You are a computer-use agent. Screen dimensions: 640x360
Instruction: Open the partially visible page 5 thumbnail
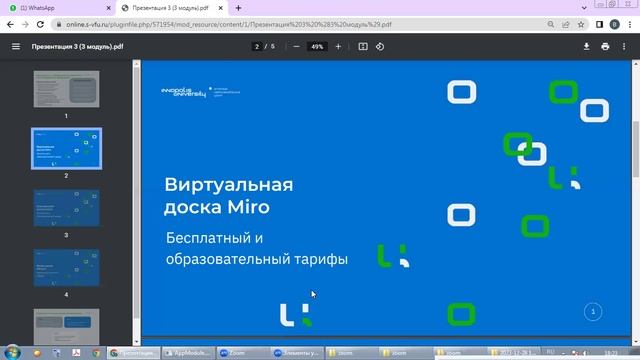coord(66,327)
